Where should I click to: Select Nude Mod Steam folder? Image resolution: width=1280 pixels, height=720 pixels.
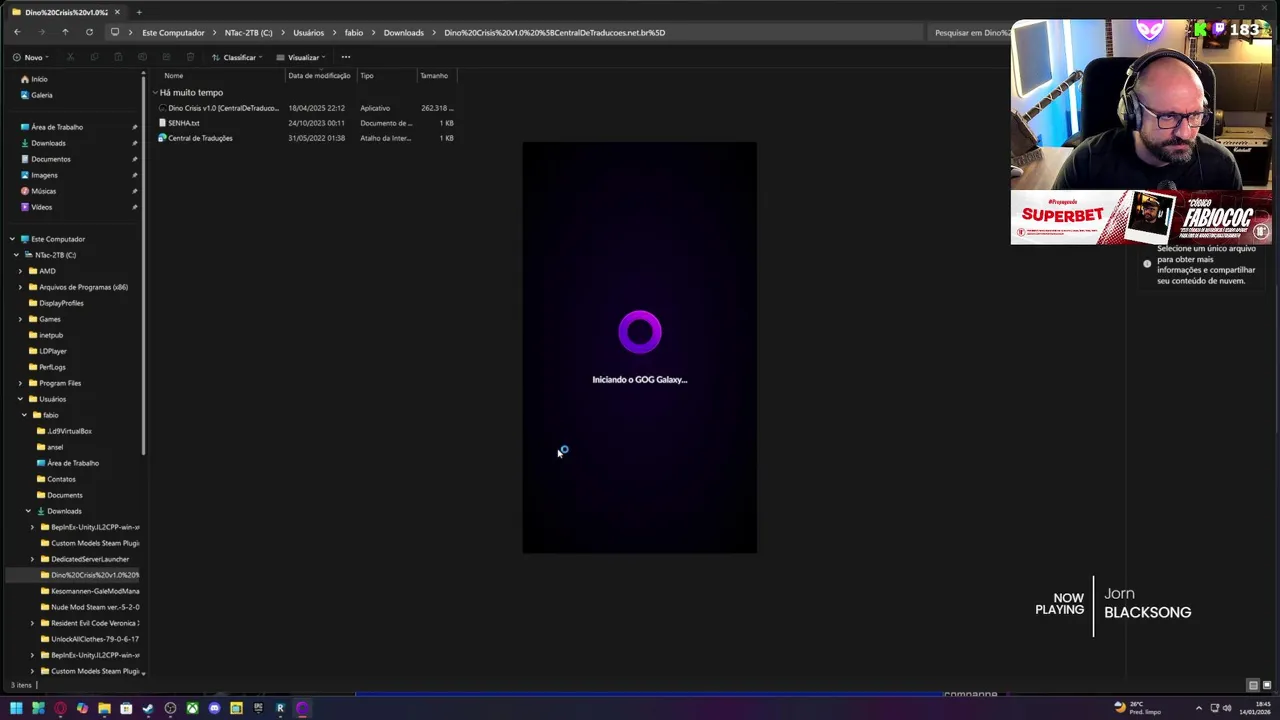click(95, 607)
